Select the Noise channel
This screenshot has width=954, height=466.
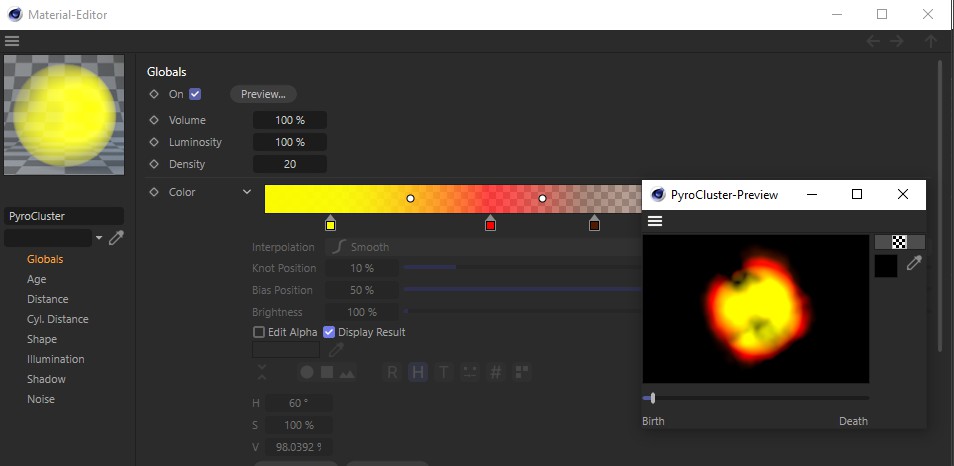click(41, 400)
